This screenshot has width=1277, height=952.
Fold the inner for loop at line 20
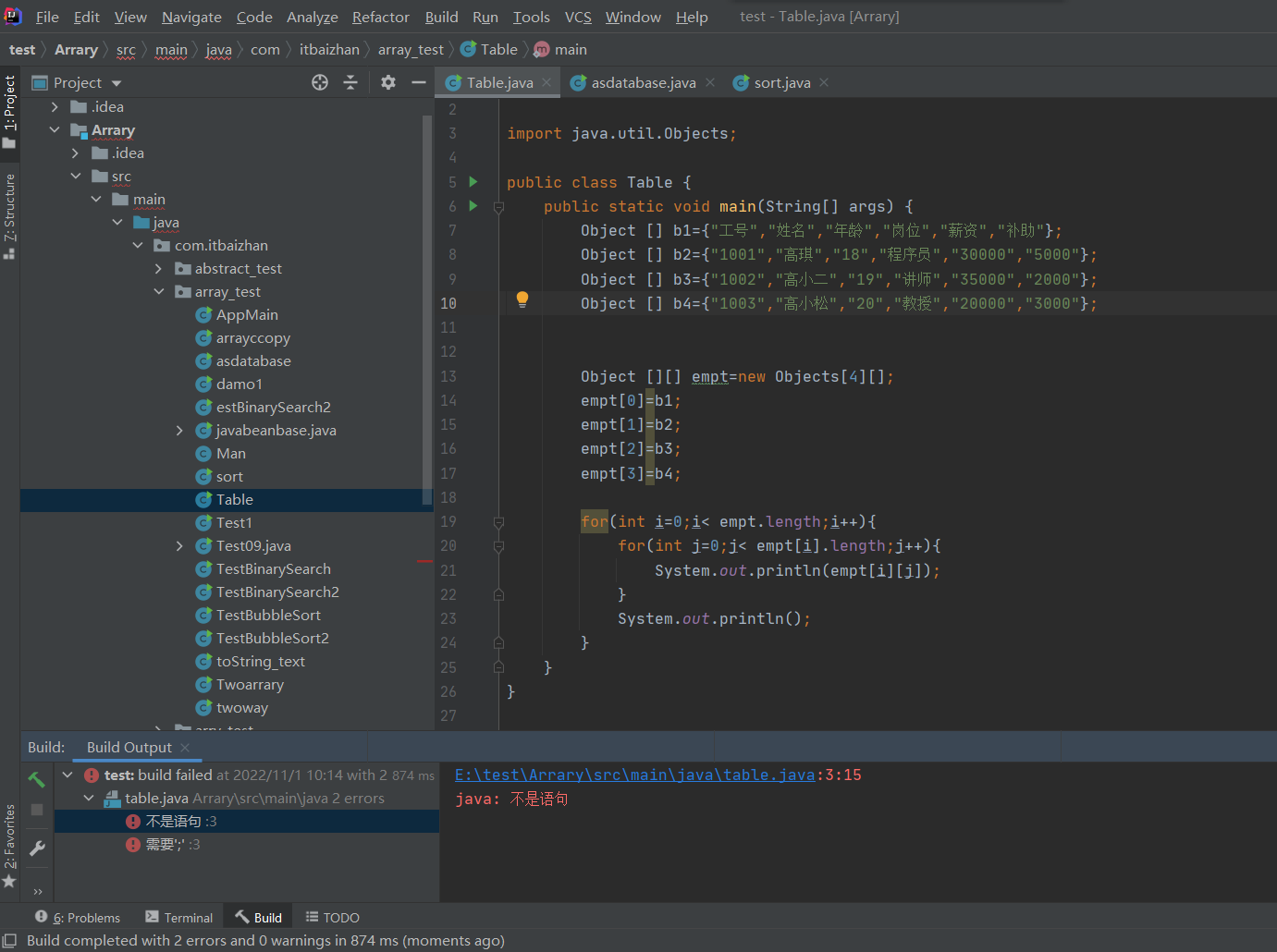498,546
